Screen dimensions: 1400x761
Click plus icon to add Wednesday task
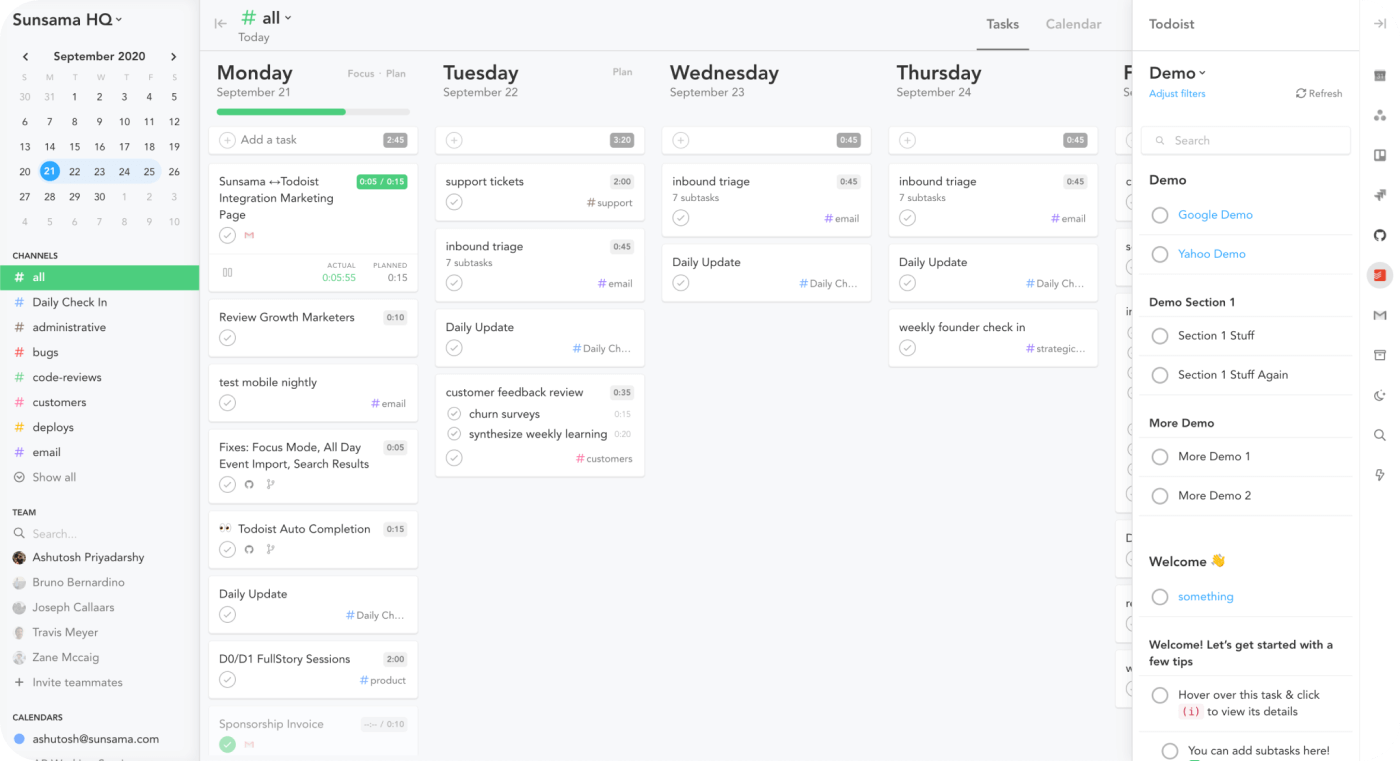681,140
